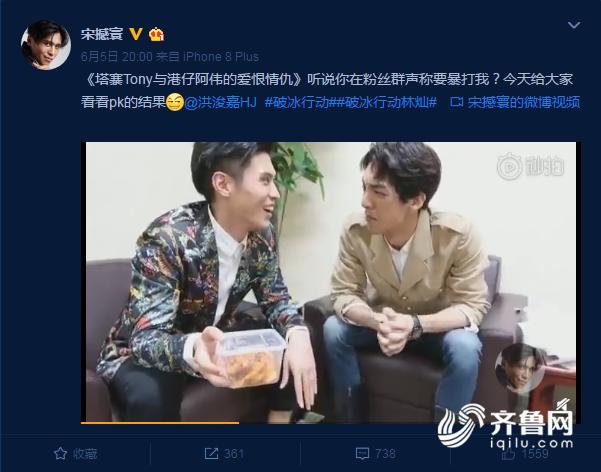Open the @洪浚嘉HJ mention link
This screenshot has height=472, width=601.
220,102
